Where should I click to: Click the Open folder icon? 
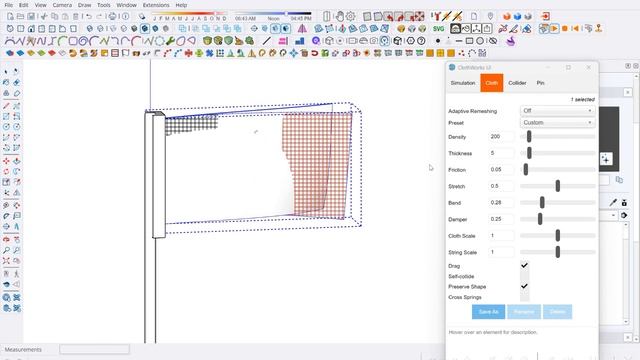(21, 17)
